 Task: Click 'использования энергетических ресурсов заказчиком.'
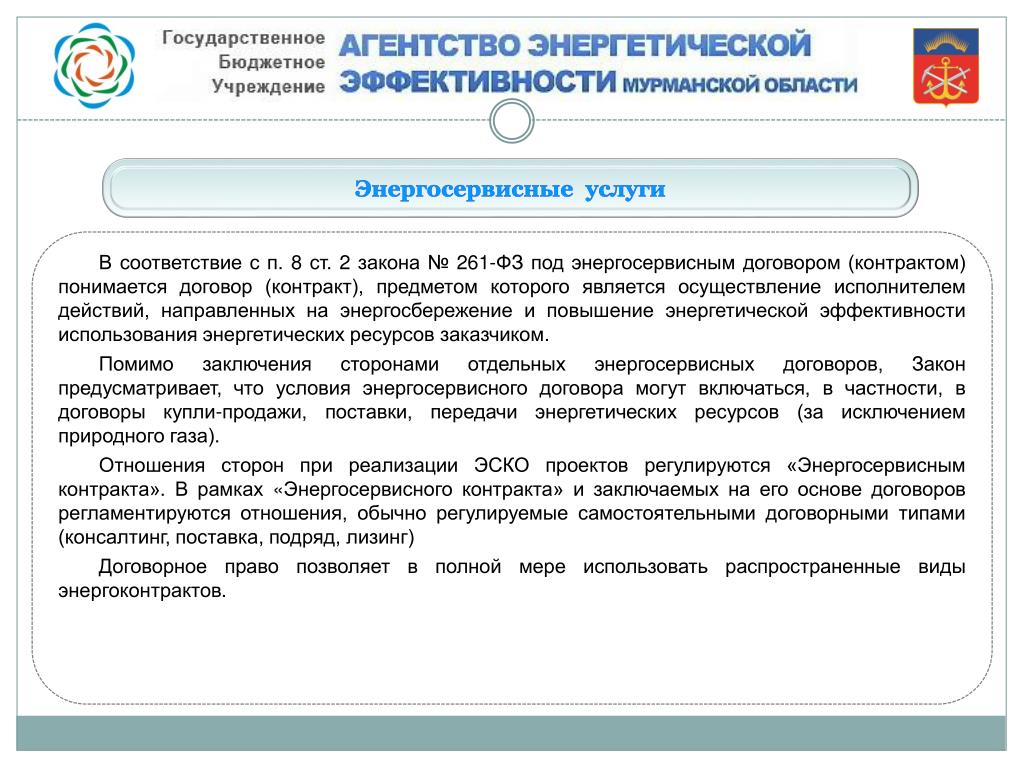[304, 335]
